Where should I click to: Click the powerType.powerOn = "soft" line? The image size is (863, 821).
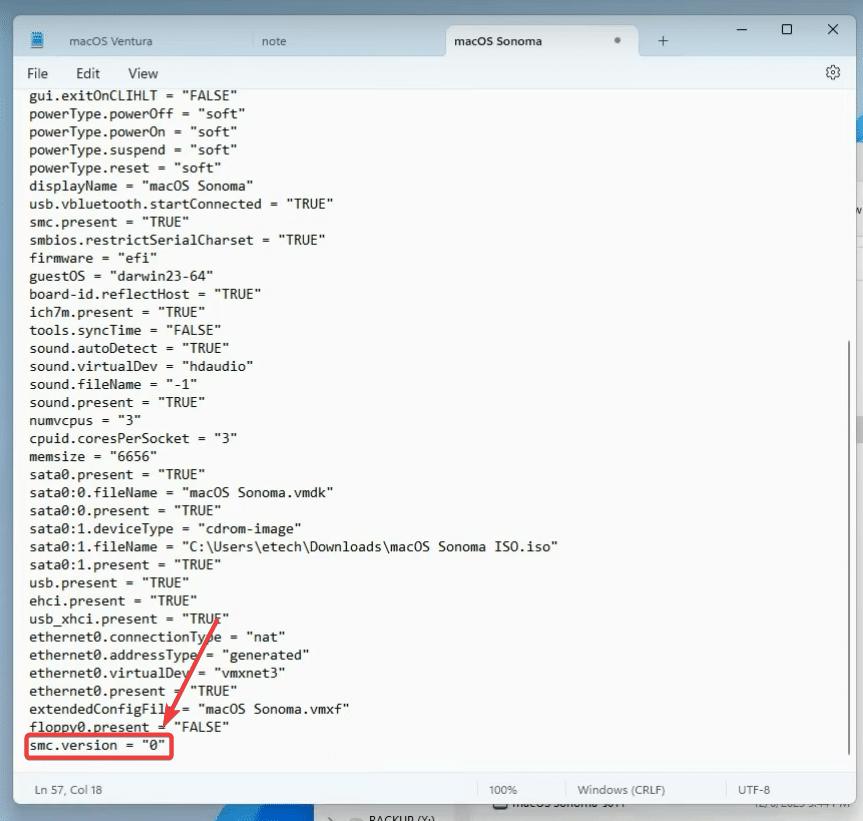tap(133, 132)
